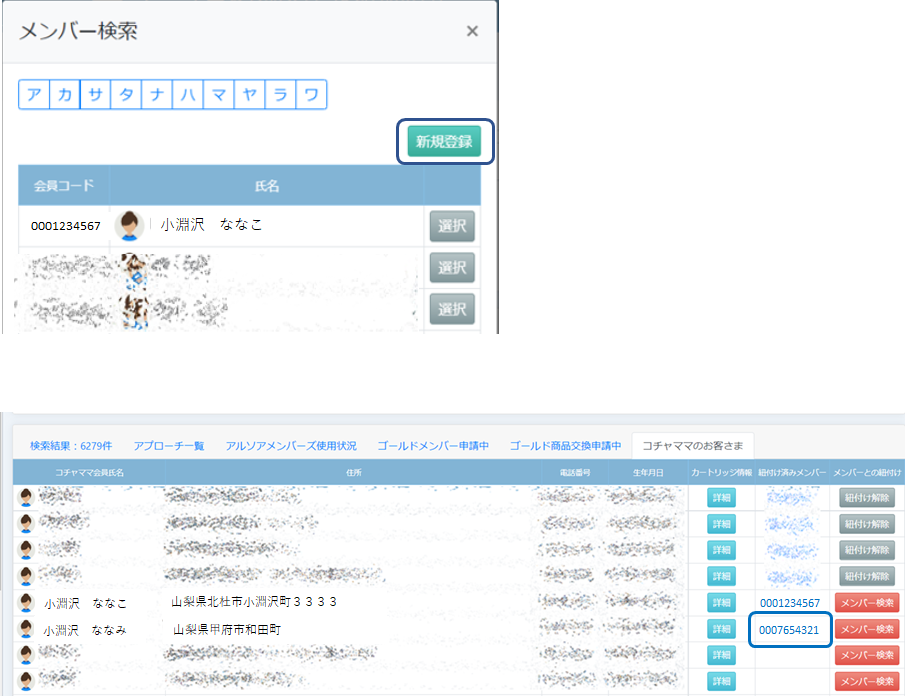Choose the マ kana filter

pos(219,95)
